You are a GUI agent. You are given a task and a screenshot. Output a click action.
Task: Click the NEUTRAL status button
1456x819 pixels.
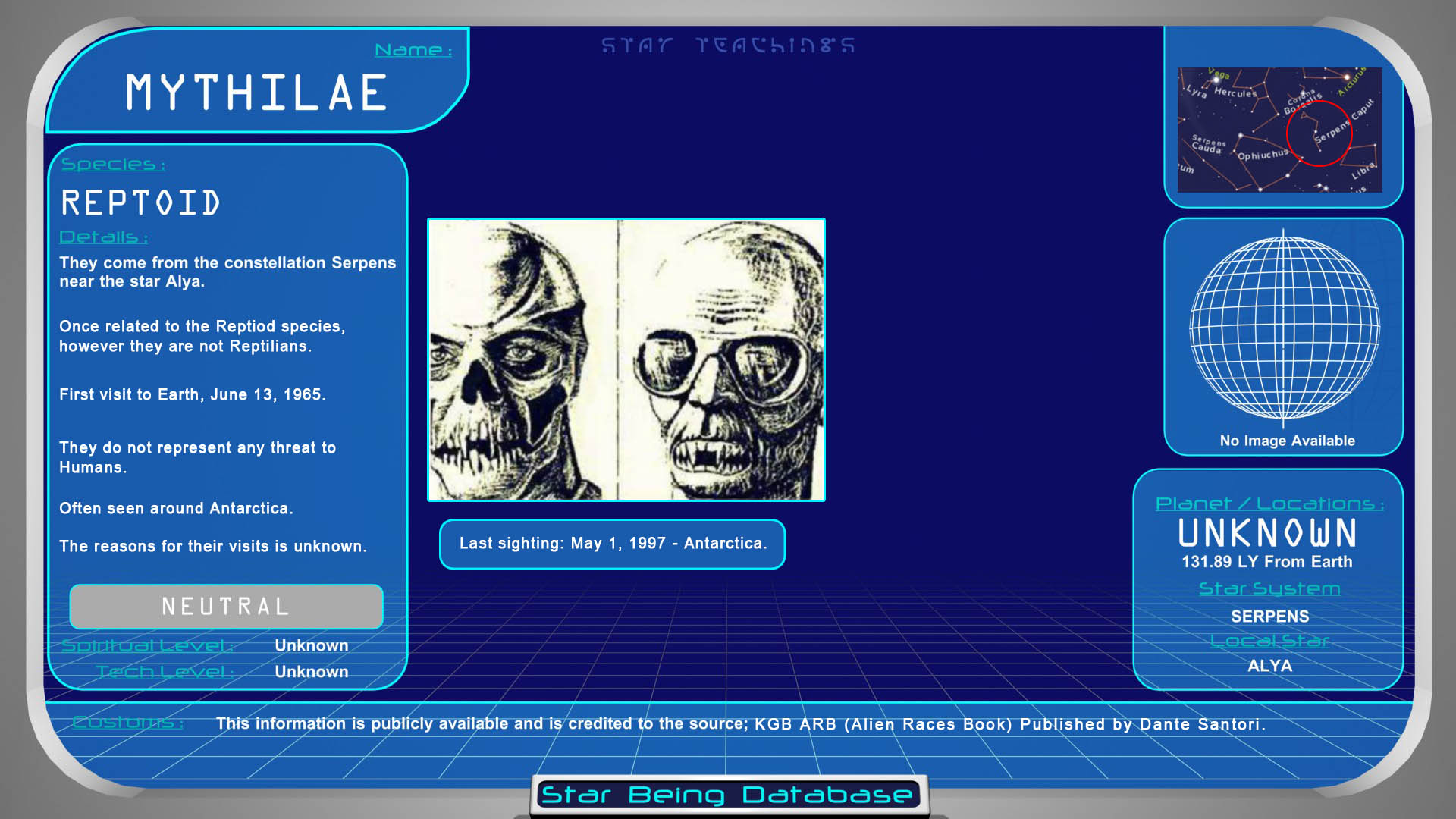[x=226, y=607]
